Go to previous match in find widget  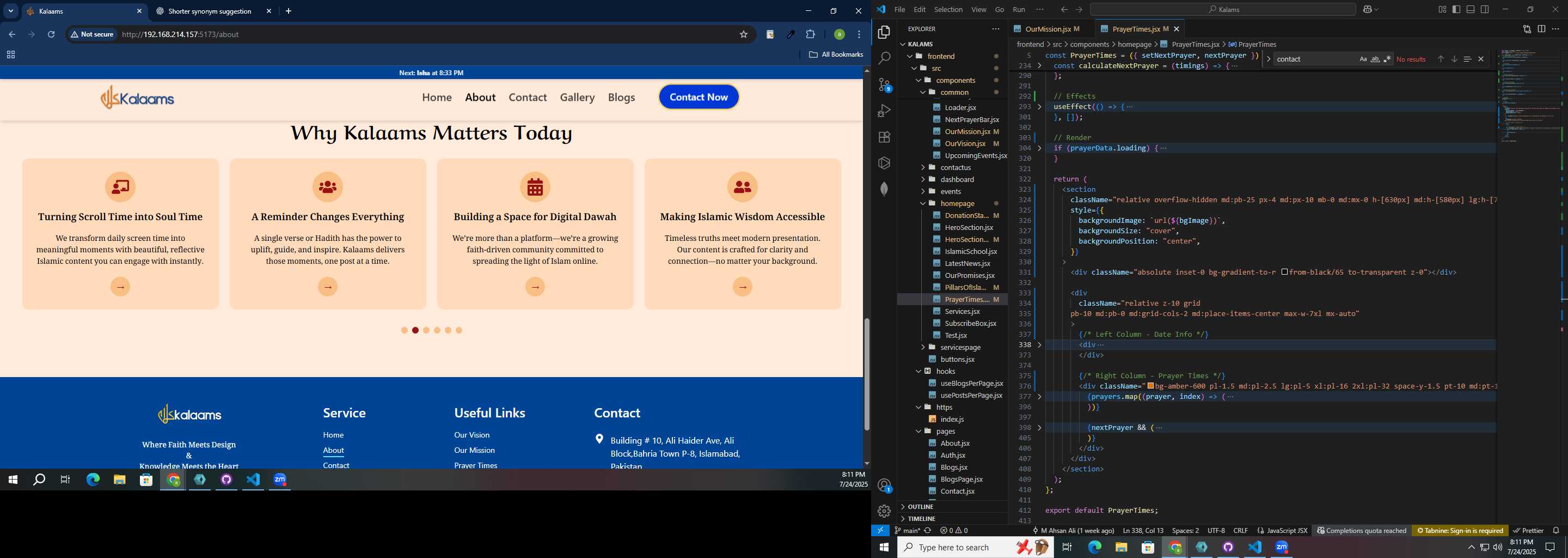point(1440,59)
